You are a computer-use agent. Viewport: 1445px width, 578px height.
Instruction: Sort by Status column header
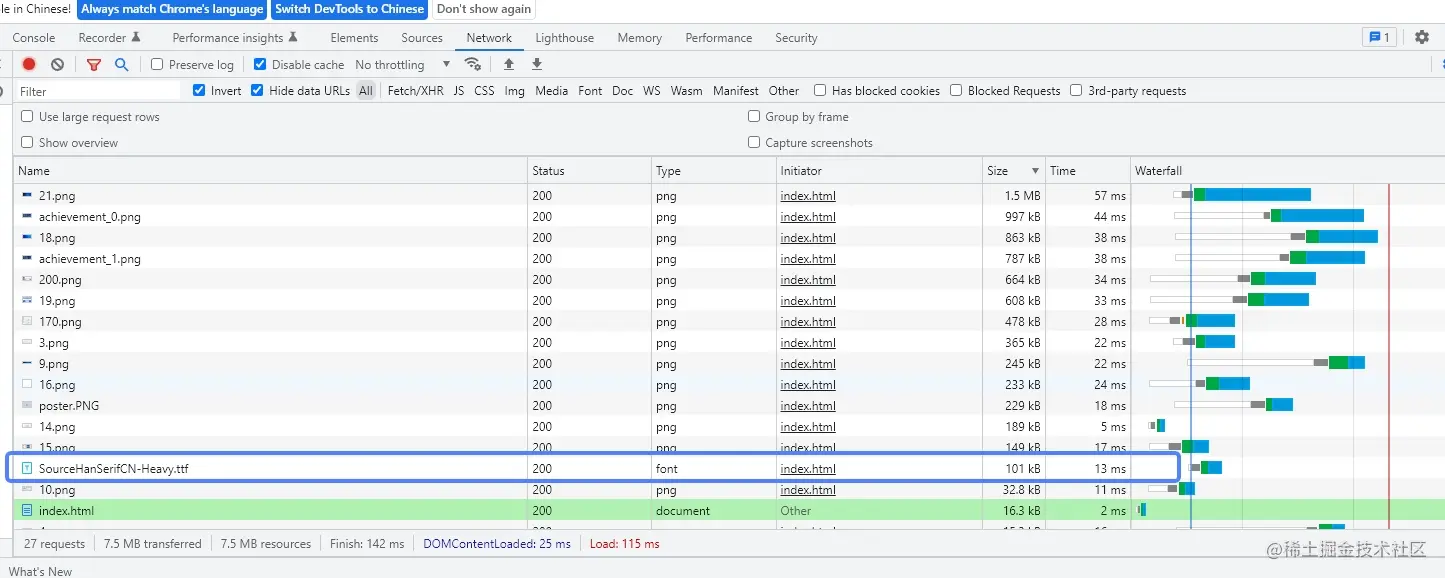click(x=590, y=170)
